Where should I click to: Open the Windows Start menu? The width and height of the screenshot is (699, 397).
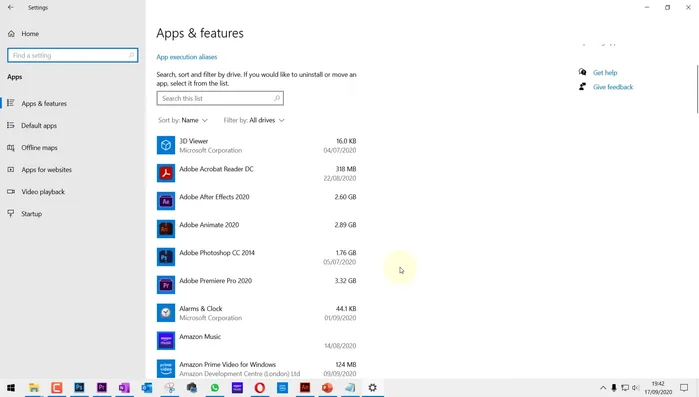click(11, 388)
